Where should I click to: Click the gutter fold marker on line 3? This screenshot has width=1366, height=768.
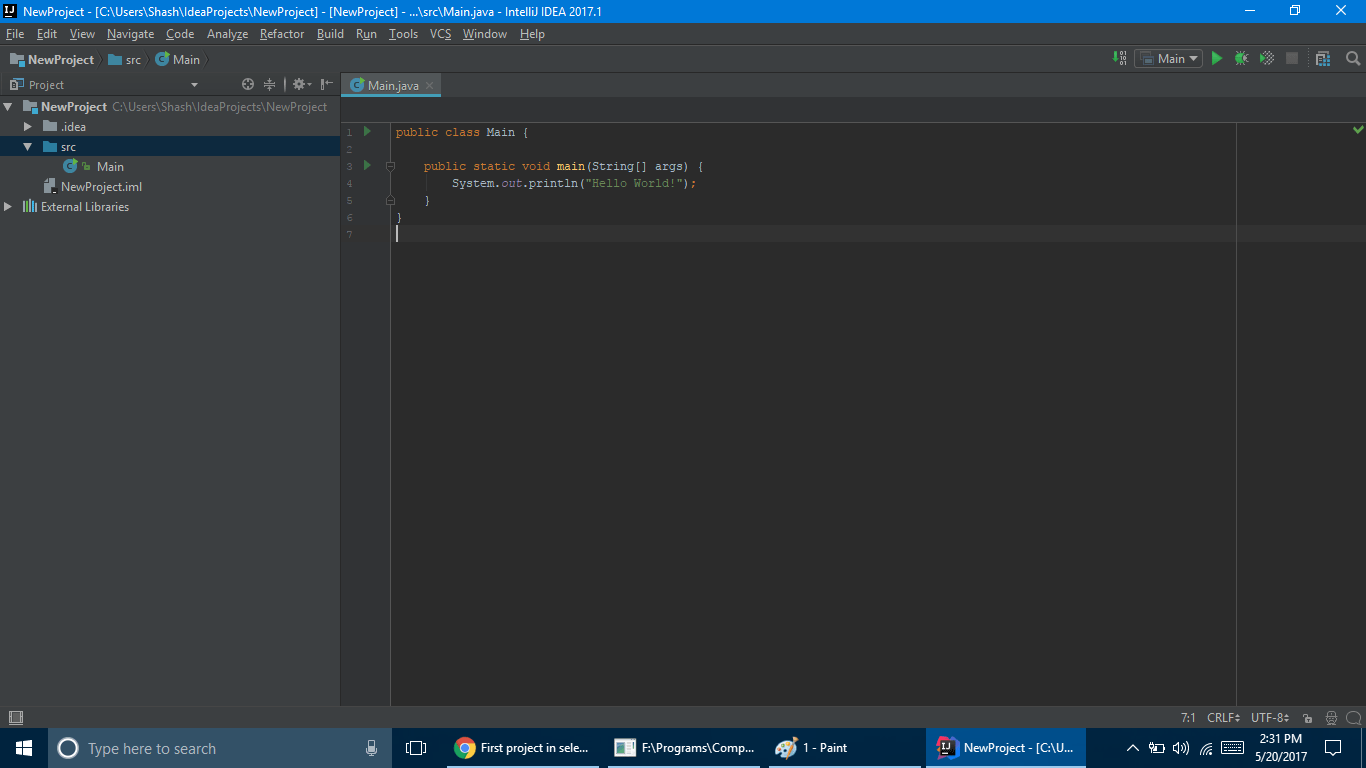[x=390, y=166]
